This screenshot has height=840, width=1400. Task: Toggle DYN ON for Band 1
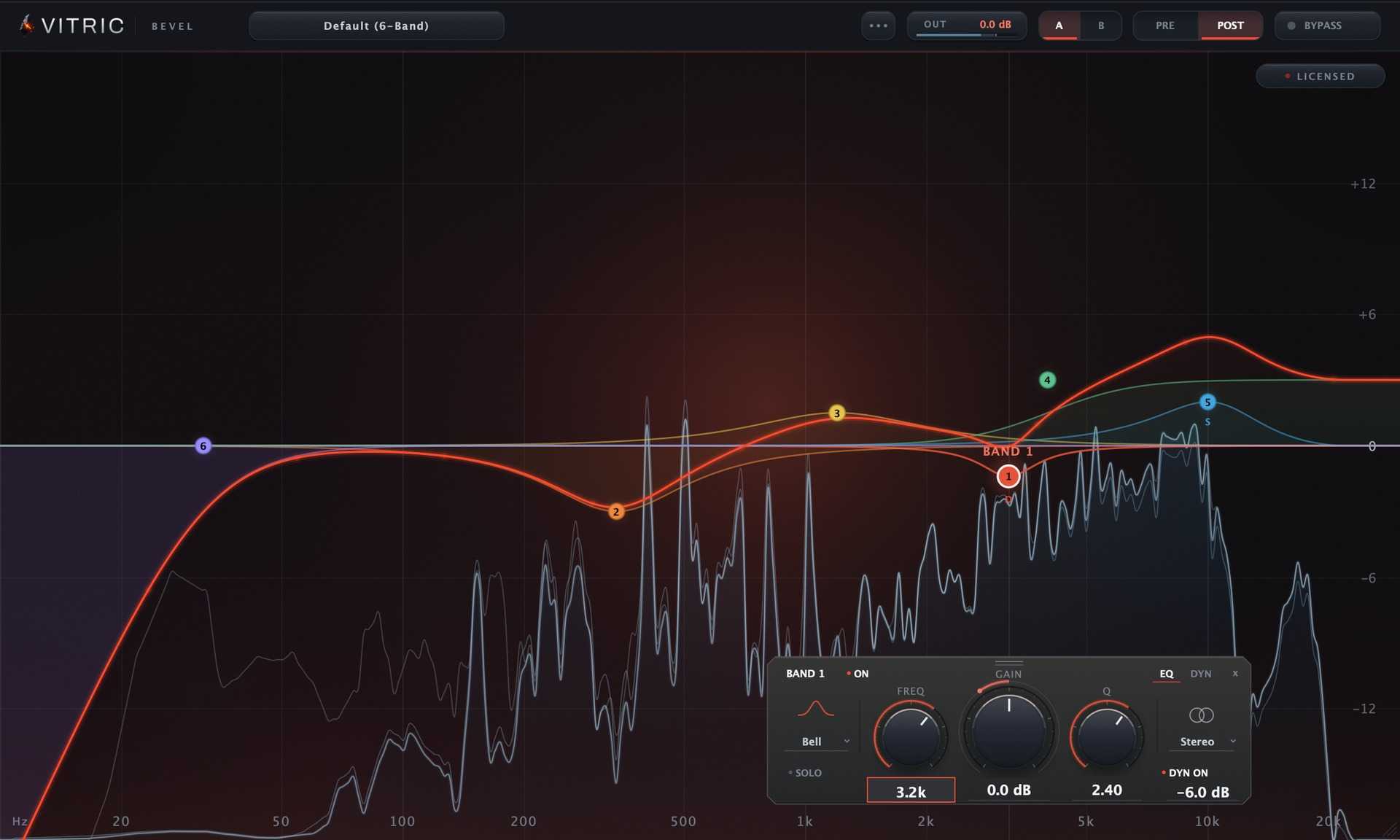pyautogui.click(x=1185, y=773)
